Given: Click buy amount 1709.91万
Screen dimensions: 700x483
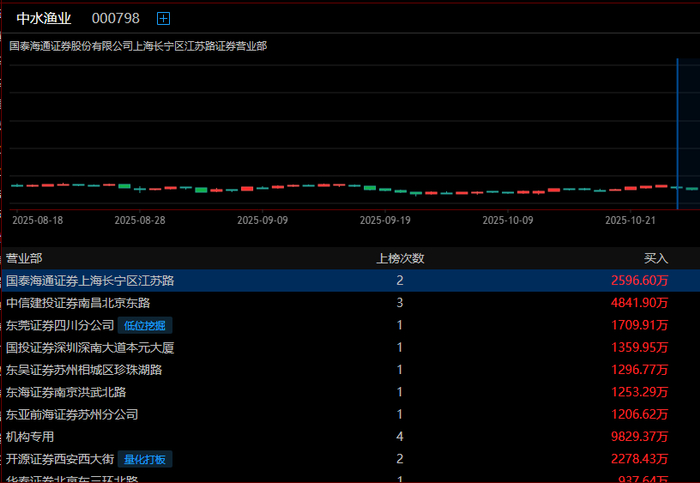Looking at the screenshot, I should point(639,325).
